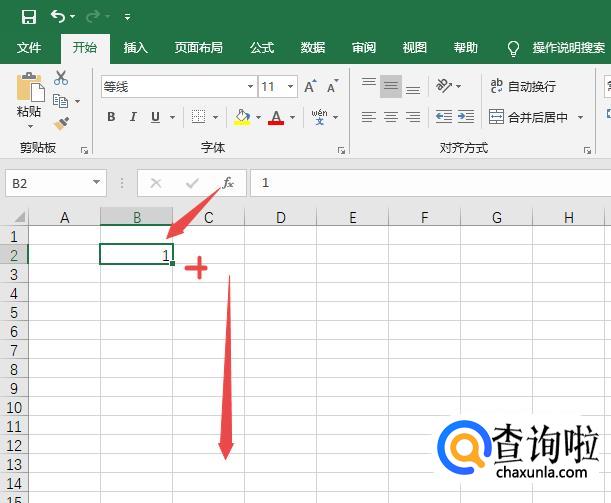Image resolution: width=611 pixels, height=503 pixels.
Task: Click the Undo arrow icon
Action: click(58, 16)
